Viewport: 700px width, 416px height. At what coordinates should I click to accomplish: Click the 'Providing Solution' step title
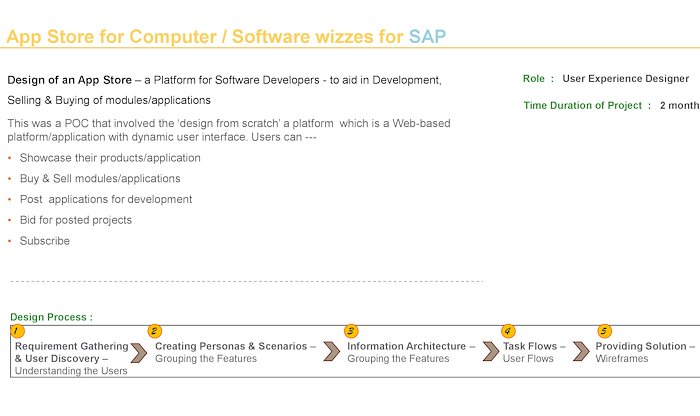click(641, 346)
